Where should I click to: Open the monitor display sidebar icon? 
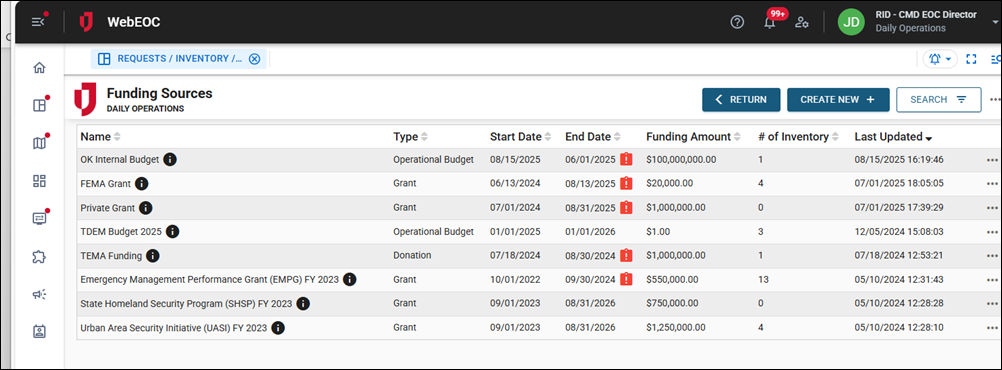tap(40, 218)
